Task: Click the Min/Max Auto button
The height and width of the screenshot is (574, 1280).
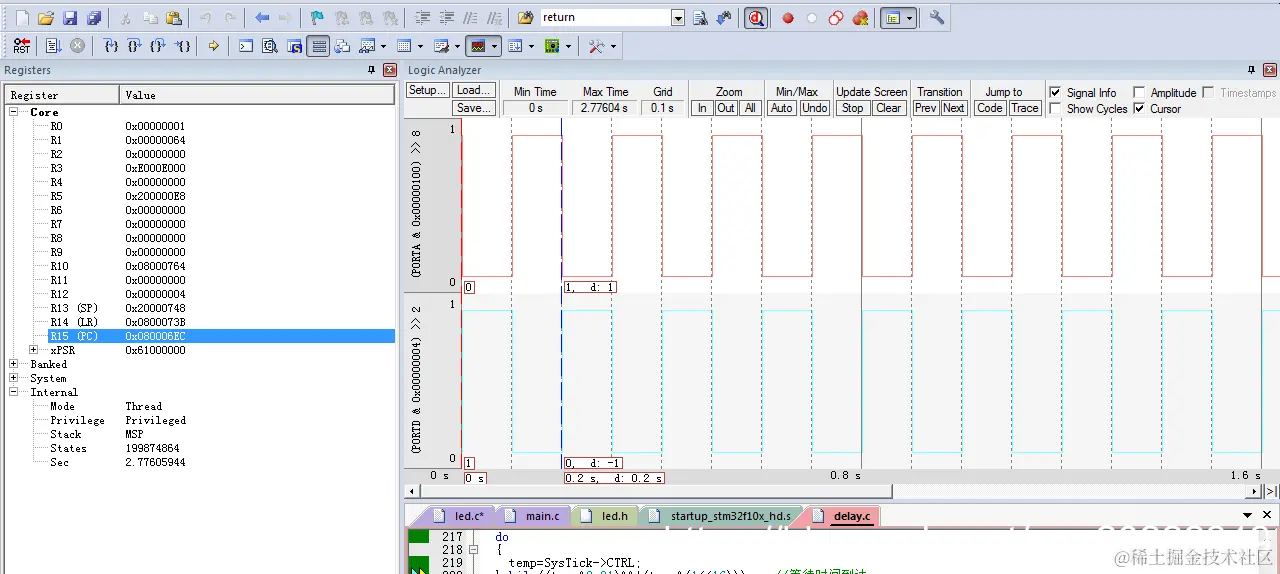Action: 782,108
